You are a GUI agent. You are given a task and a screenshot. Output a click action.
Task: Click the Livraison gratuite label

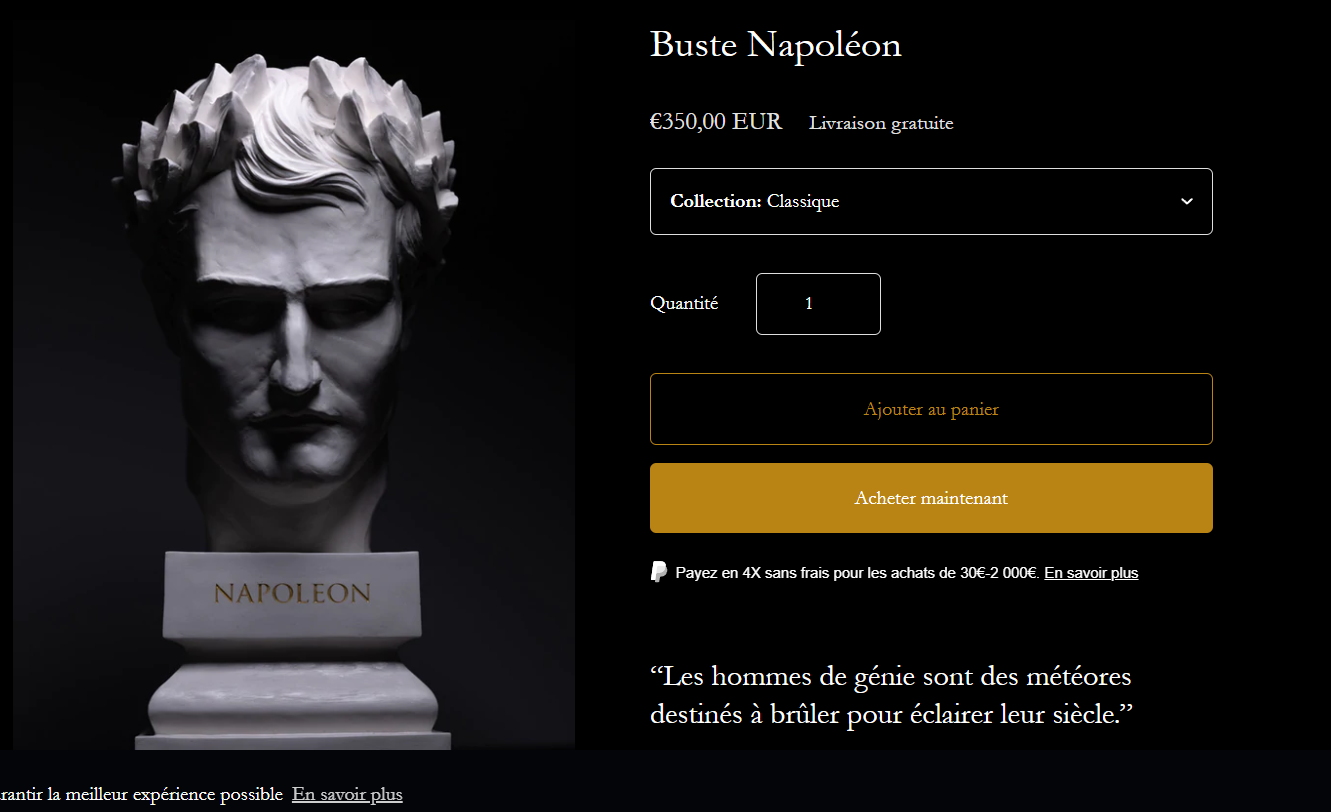881,123
